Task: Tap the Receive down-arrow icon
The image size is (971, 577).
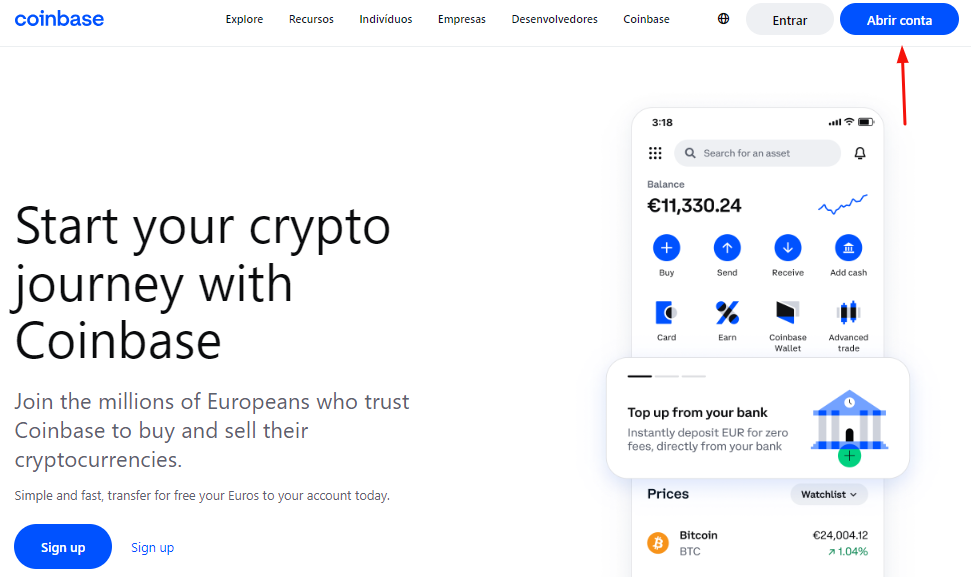Action: (788, 248)
